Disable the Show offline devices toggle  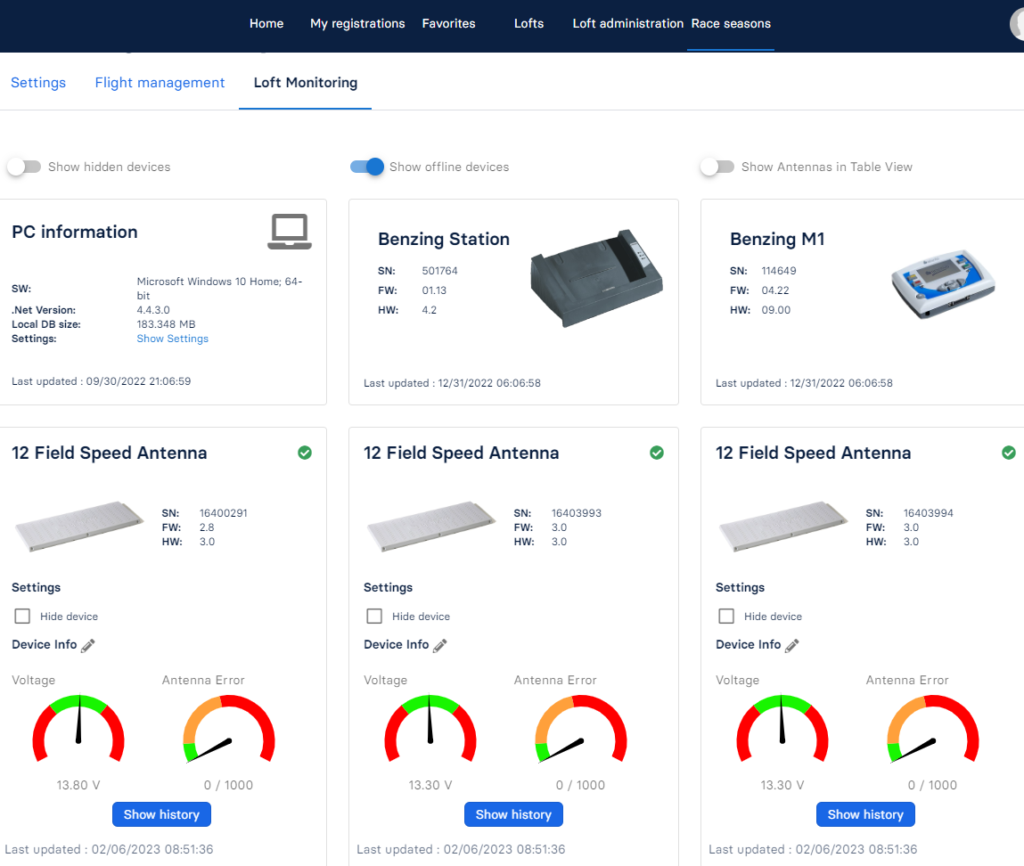coord(367,167)
